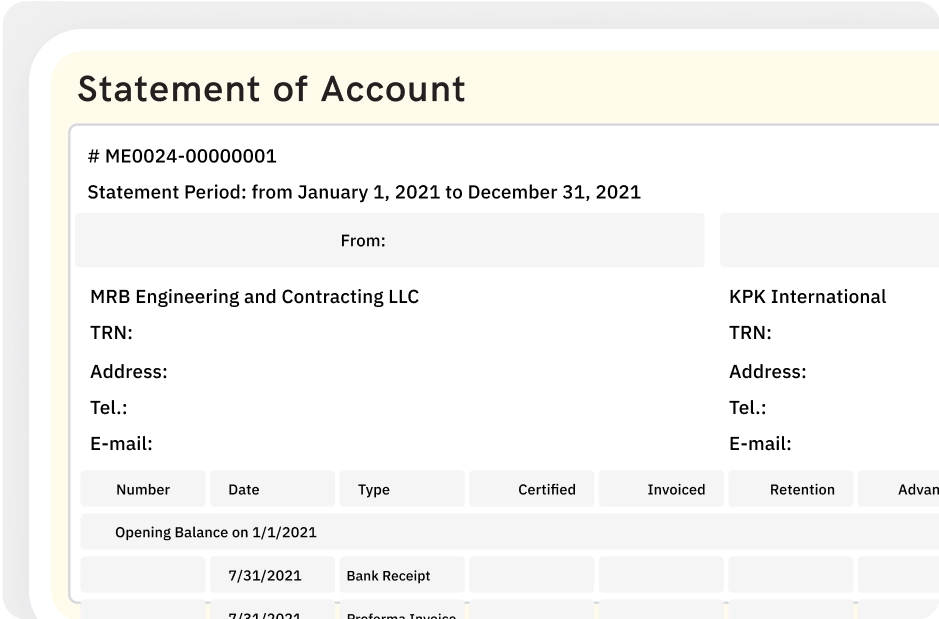The height and width of the screenshot is (619, 939).
Task: Click document number ME0024-00000001
Action: [181, 156]
